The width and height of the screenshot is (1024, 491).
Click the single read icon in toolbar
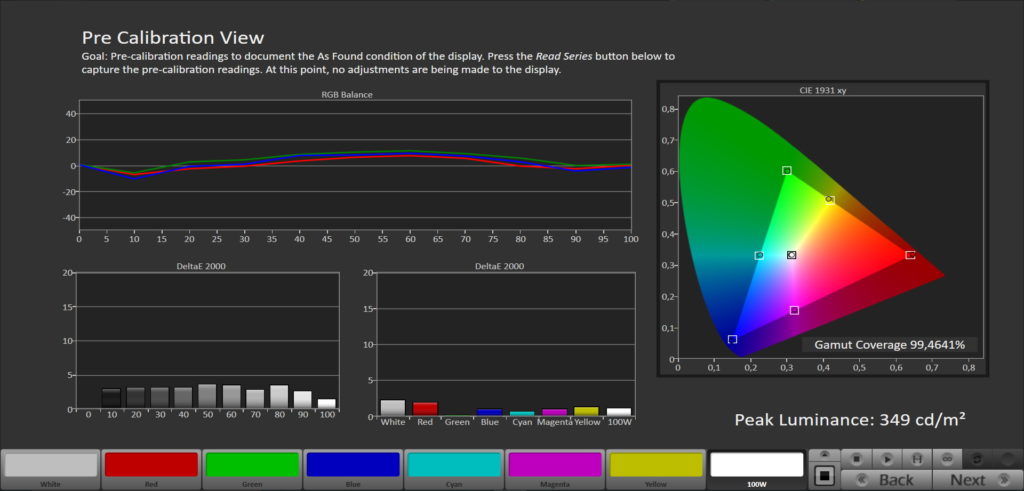click(x=918, y=459)
